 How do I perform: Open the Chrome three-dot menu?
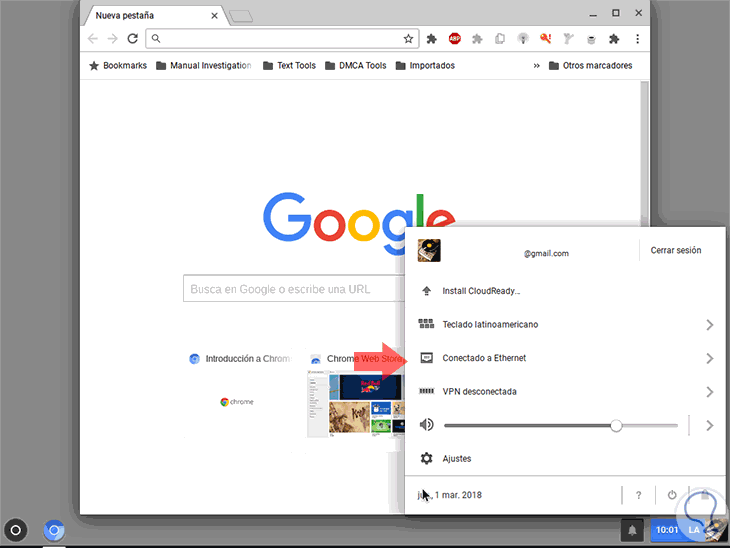tap(637, 39)
